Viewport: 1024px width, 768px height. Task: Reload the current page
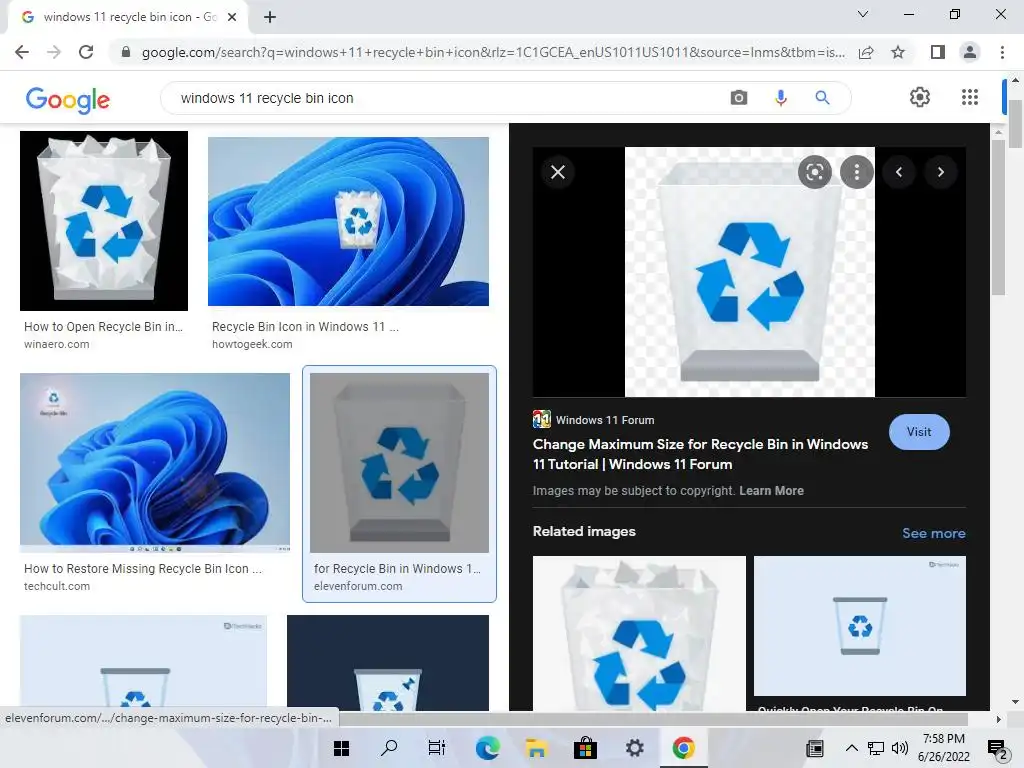coord(86,52)
